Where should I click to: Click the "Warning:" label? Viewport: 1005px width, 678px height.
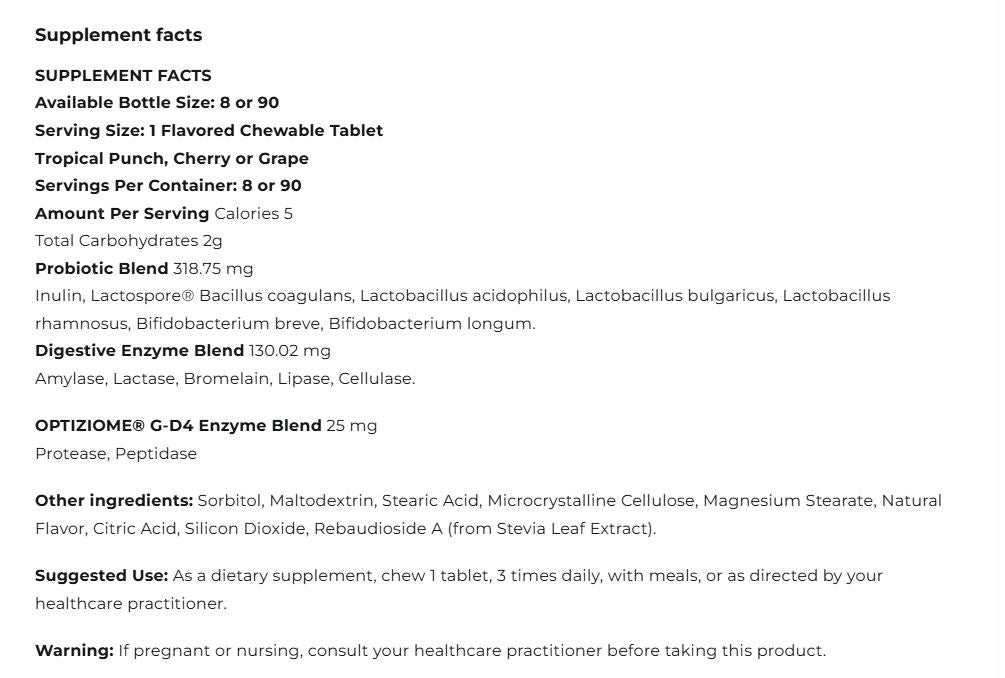click(74, 651)
